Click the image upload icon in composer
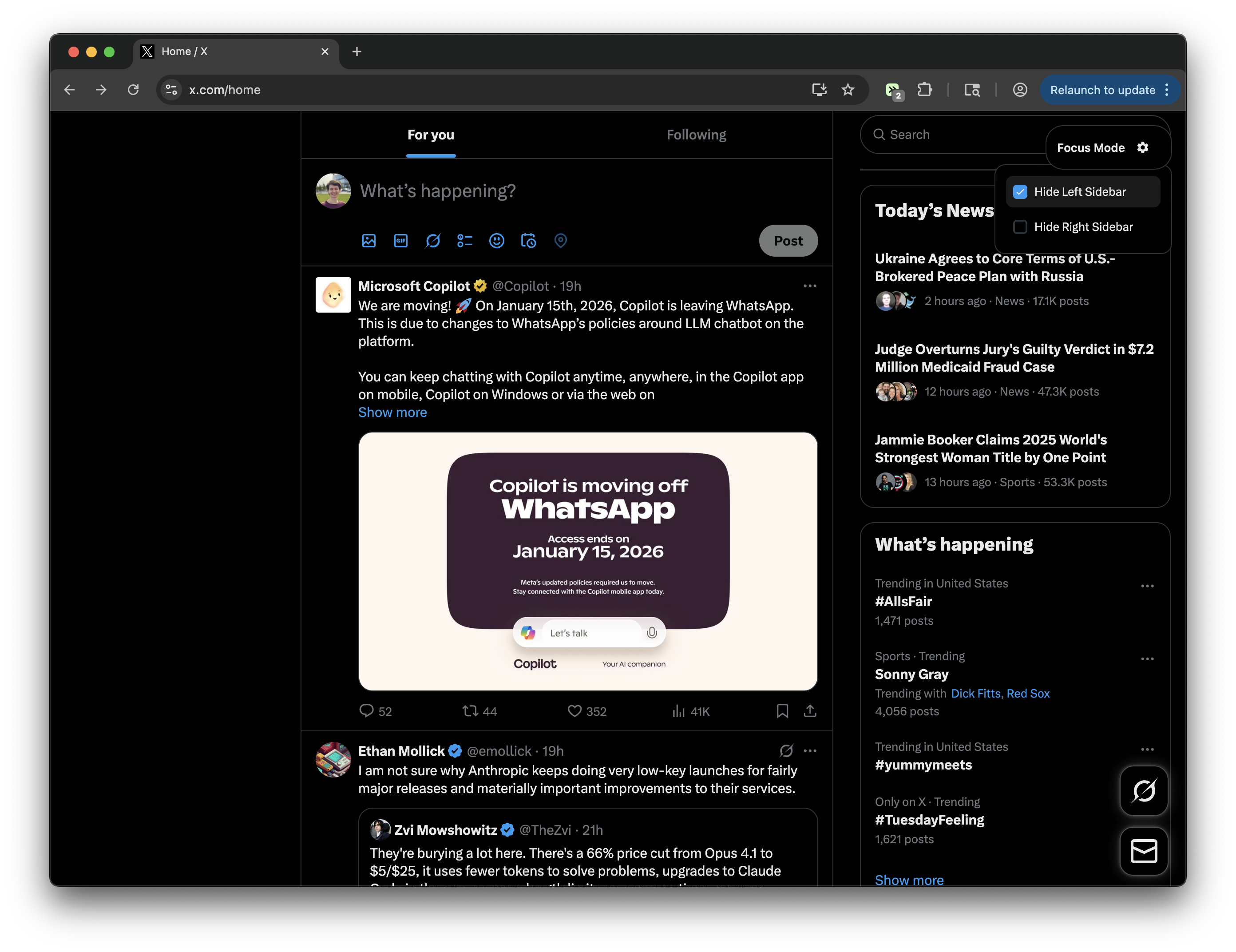Viewport: 1236px width, 952px height. [368, 241]
